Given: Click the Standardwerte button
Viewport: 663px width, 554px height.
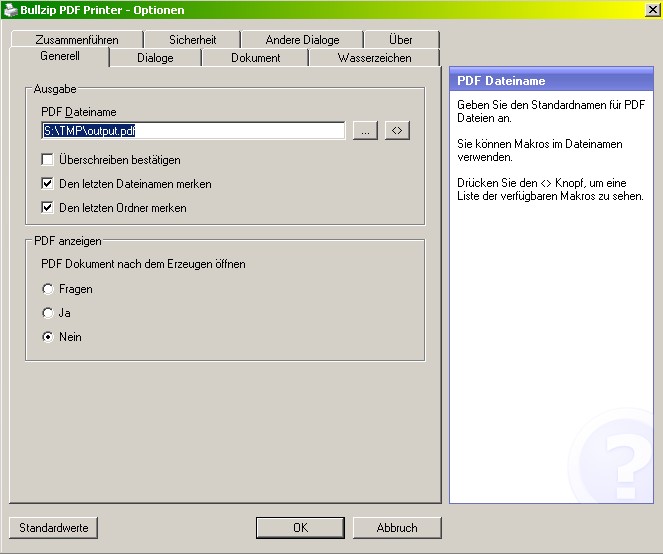Looking at the screenshot, I should (x=54, y=528).
